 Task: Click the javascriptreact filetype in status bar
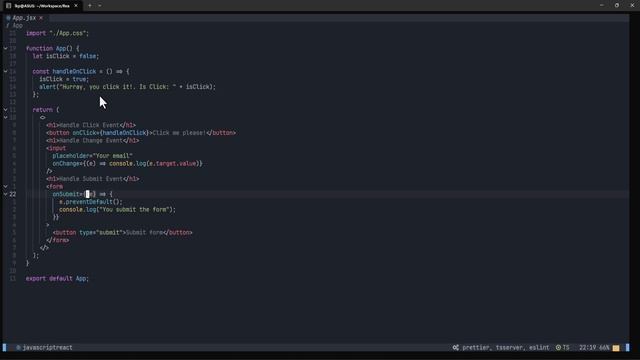[x=47, y=347]
